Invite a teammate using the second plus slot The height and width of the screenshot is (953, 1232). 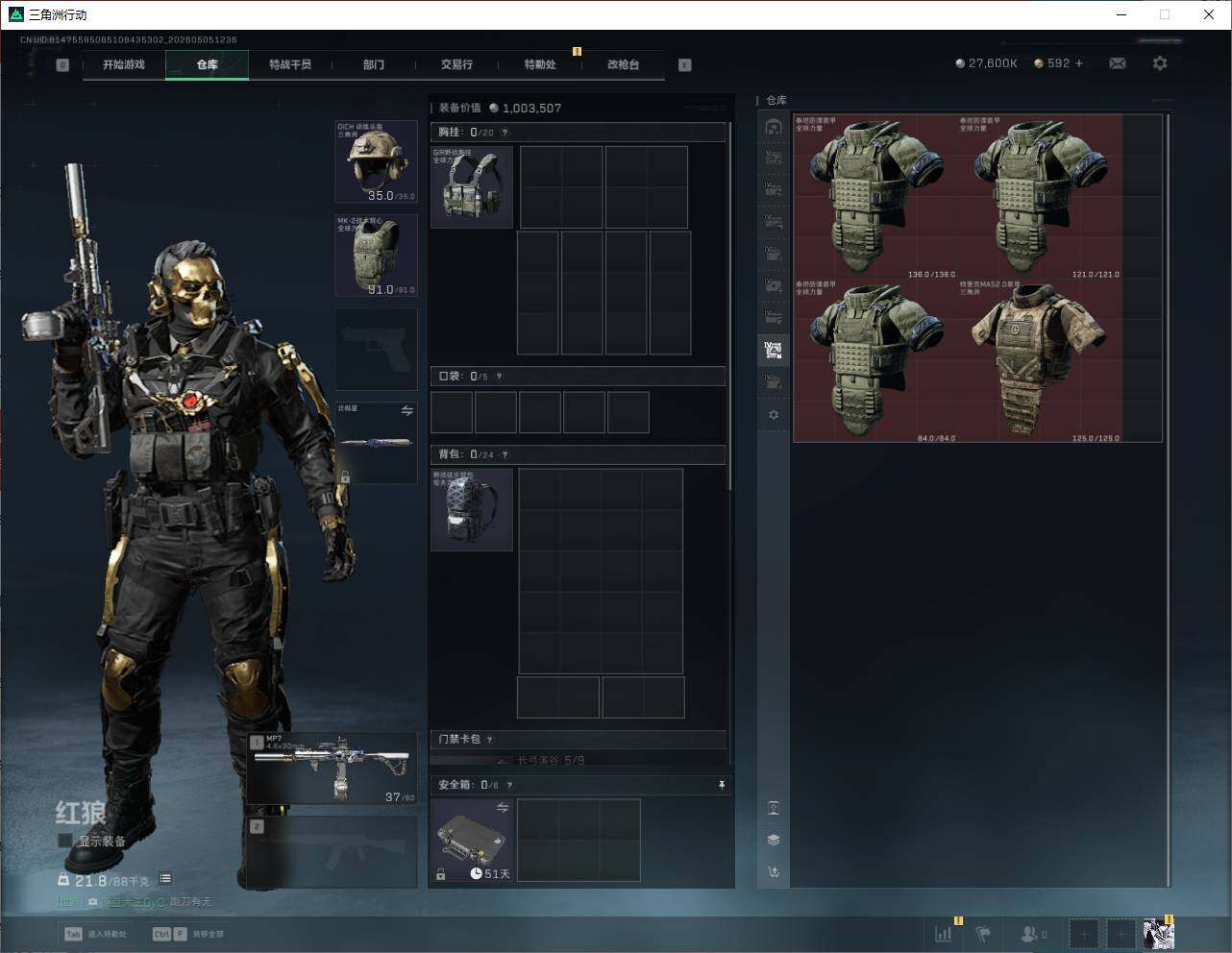tap(1121, 933)
